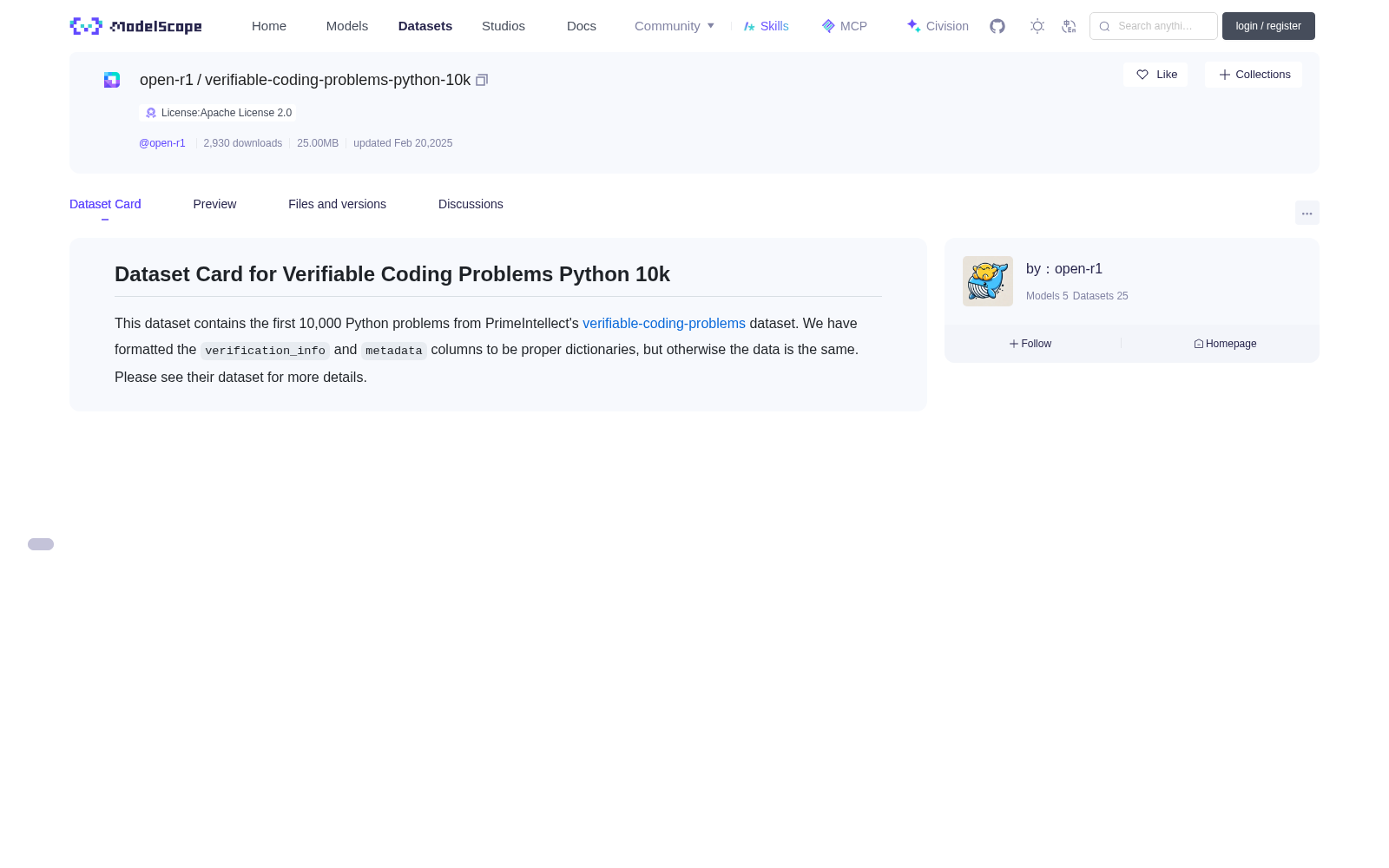Click the verification_info code snippet
This screenshot has width=1389, height=868.
click(265, 351)
